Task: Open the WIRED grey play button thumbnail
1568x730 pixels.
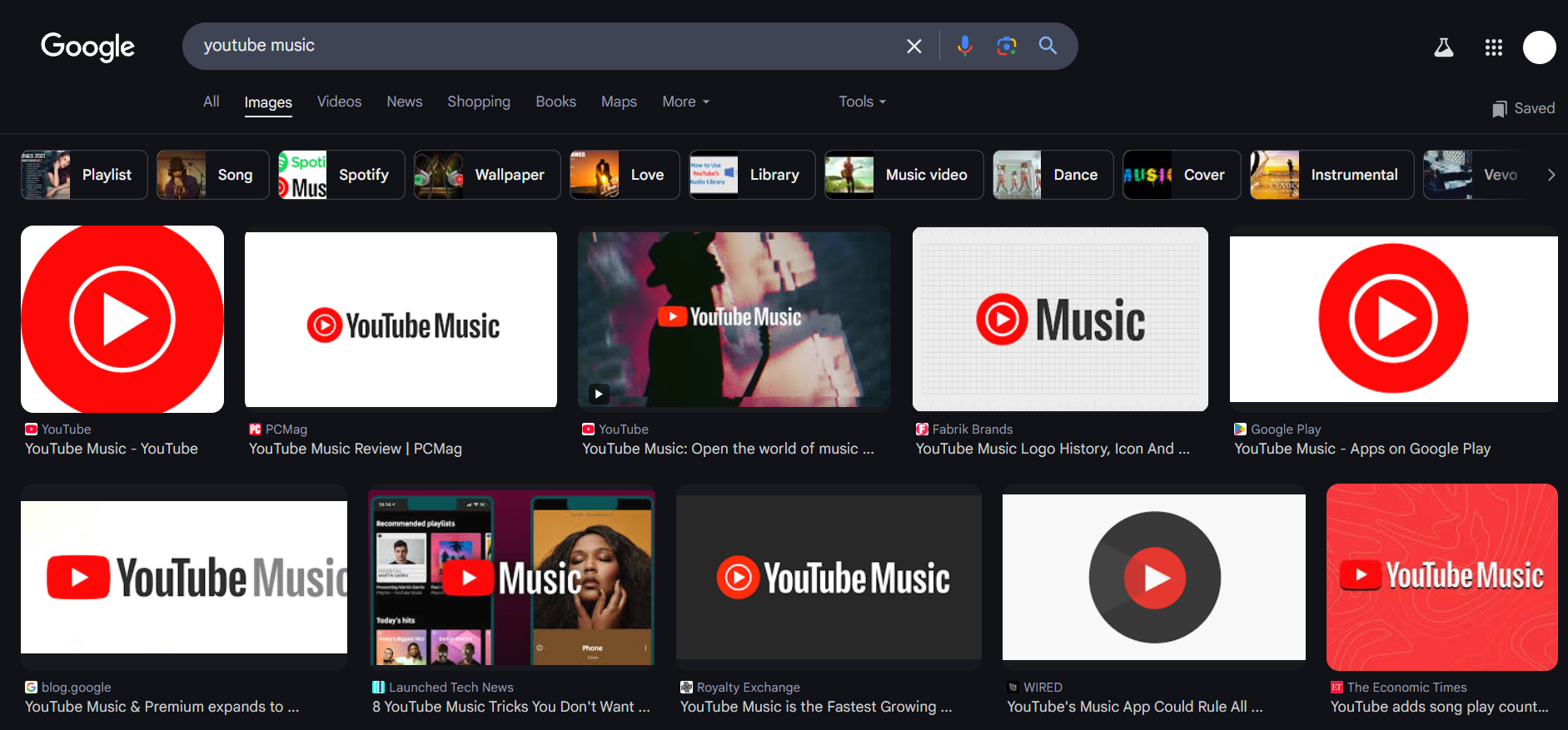Action: click(1154, 578)
